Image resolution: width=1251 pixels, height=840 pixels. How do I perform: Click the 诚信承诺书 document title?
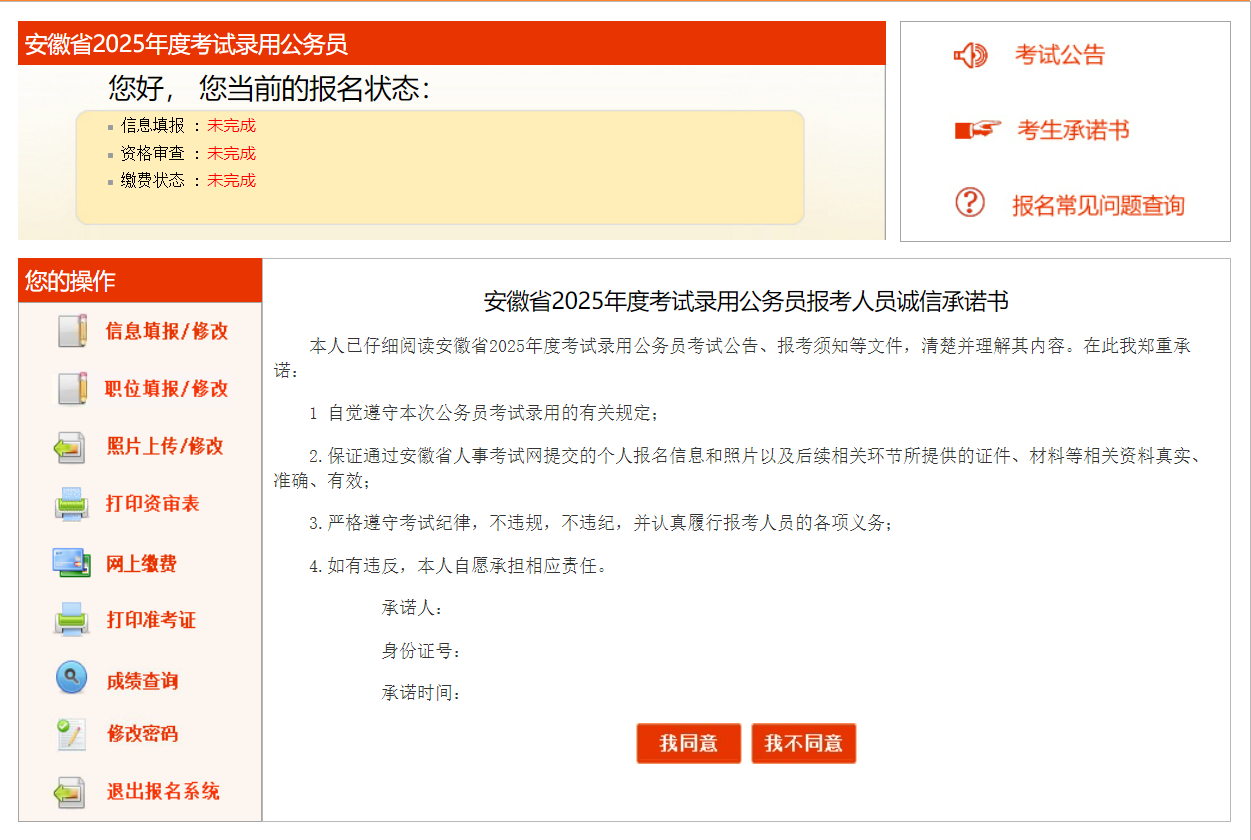click(746, 301)
